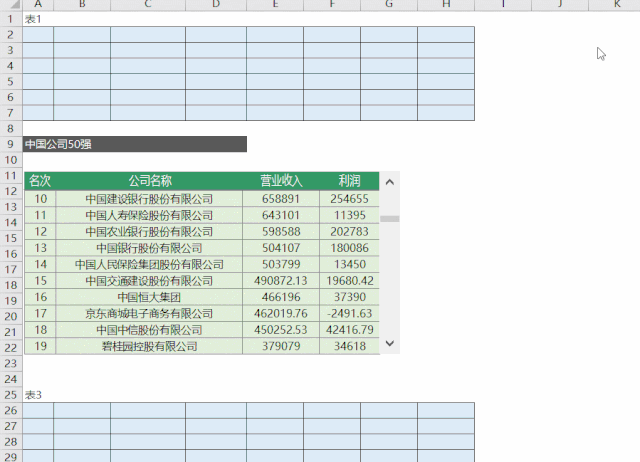
Task: Click rank cell 13 in the table
Action: (40, 248)
